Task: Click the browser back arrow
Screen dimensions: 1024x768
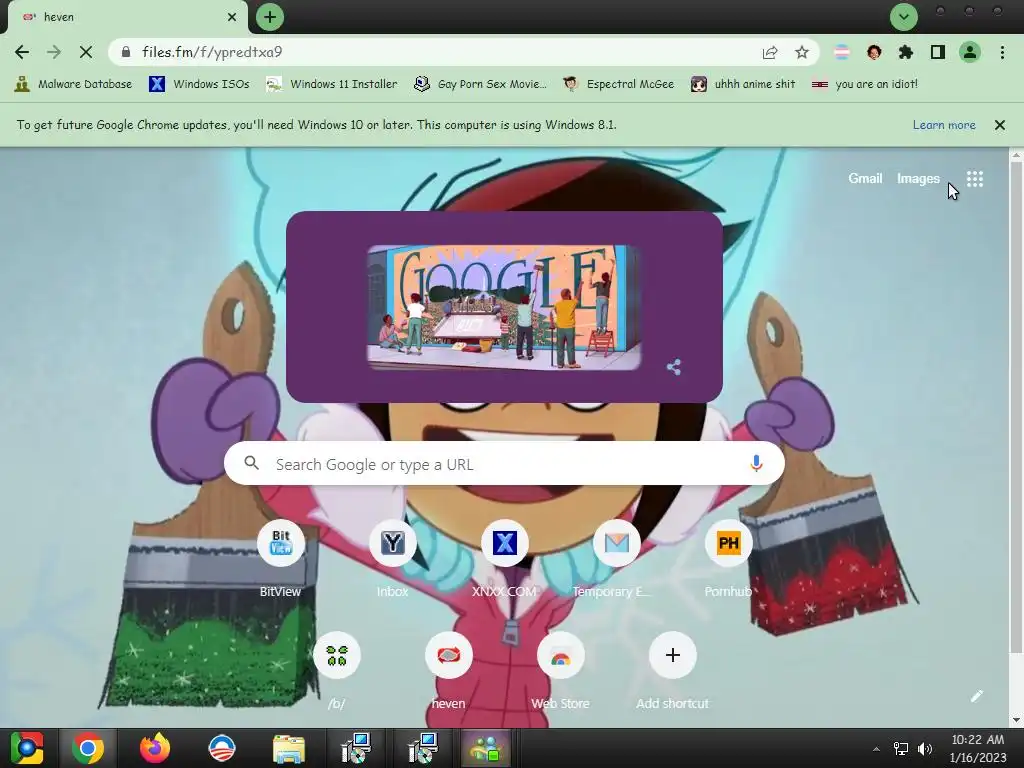Action: 22,52
